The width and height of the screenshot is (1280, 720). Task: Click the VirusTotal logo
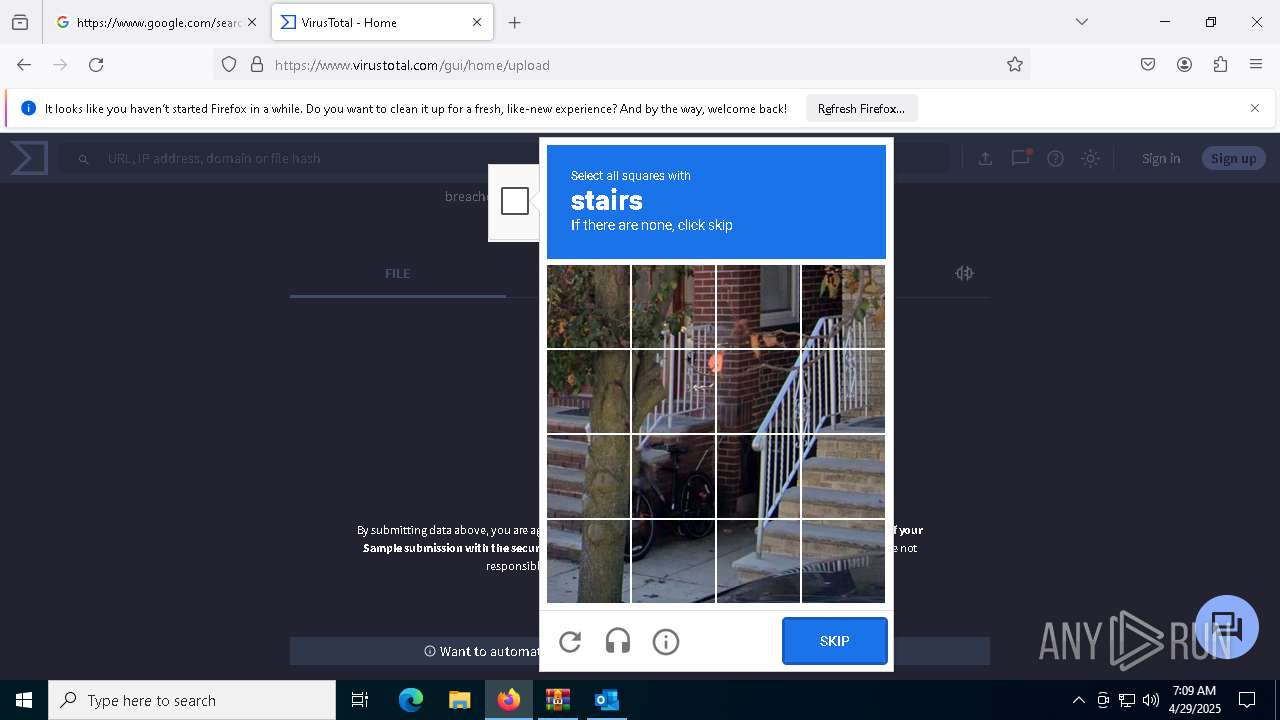pyautogui.click(x=29, y=158)
